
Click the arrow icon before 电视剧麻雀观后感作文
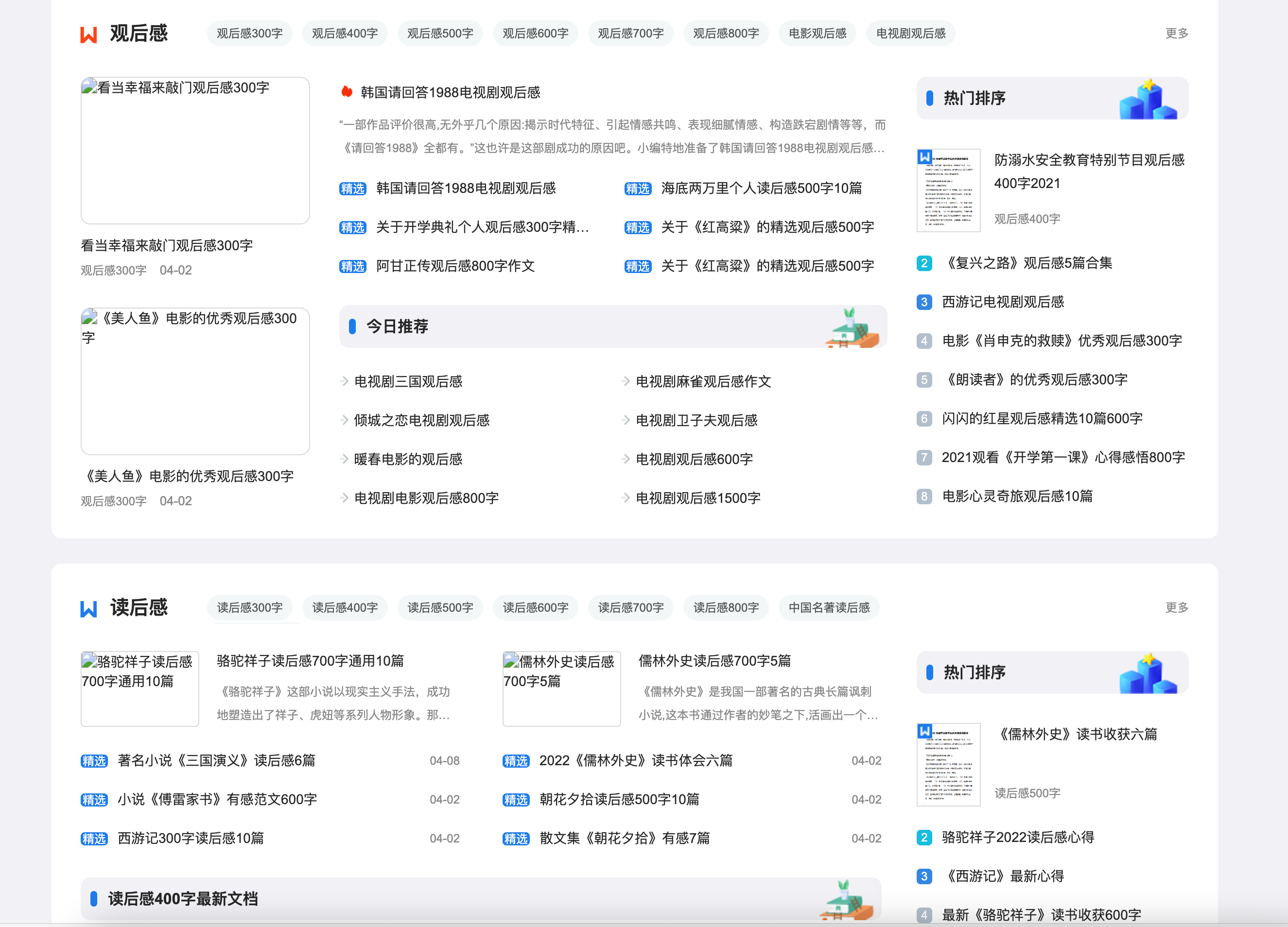[x=626, y=381]
